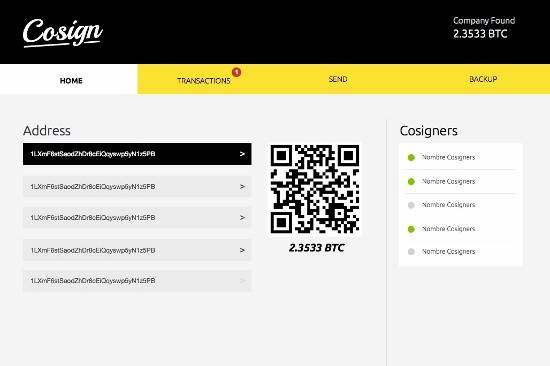Select the highlighted address text in the black row
This screenshot has height=366, width=550.
click(93, 154)
